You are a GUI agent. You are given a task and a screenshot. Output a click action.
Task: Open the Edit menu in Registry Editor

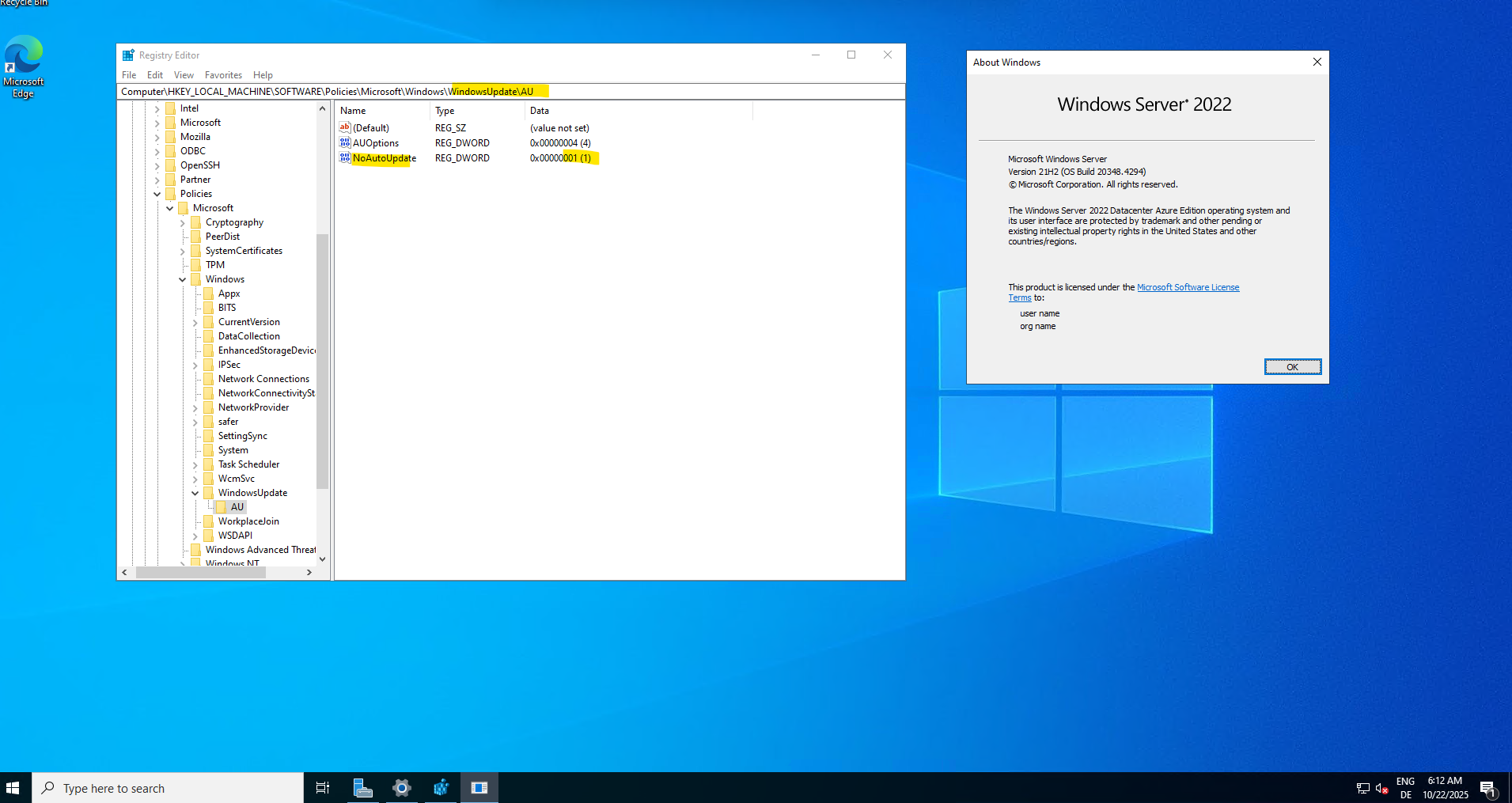point(155,75)
